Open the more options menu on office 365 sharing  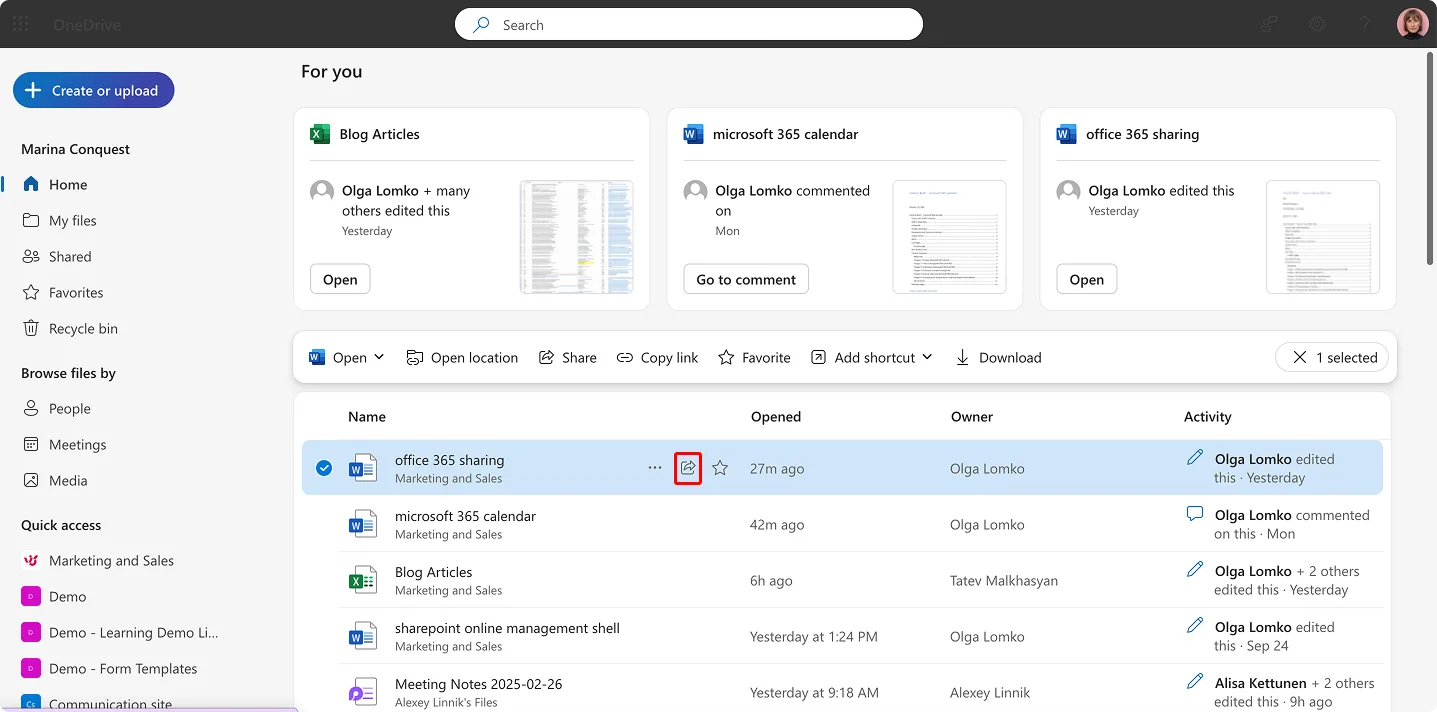click(655, 467)
